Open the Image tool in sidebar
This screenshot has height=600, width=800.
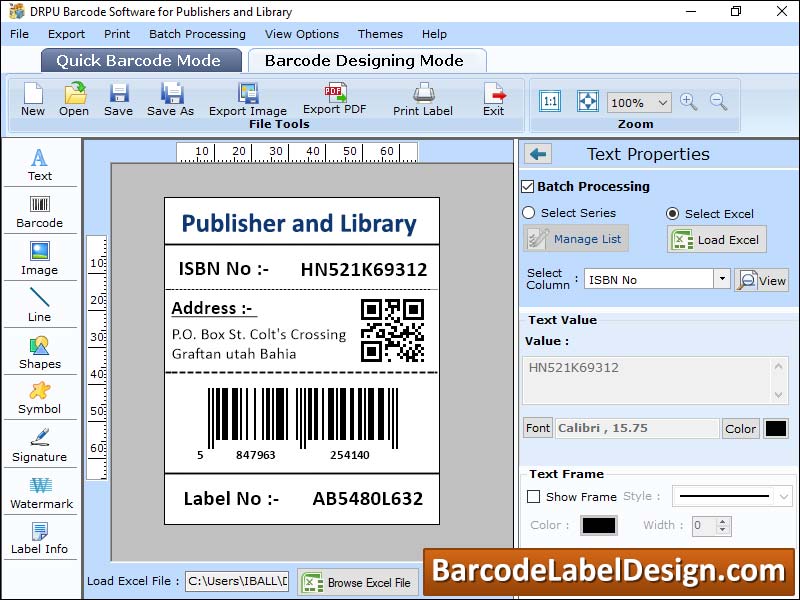(40, 257)
